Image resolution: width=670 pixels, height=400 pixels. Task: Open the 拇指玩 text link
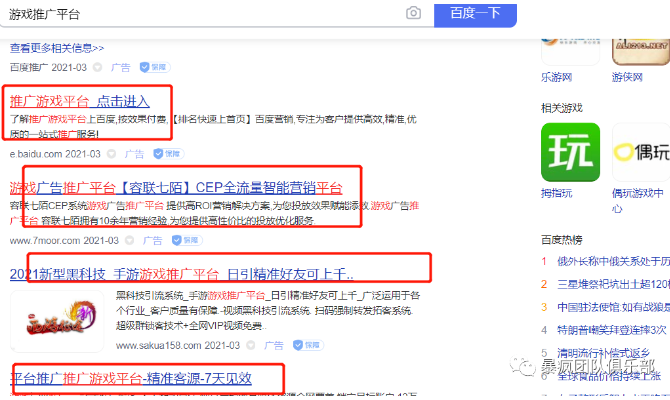pos(556,193)
